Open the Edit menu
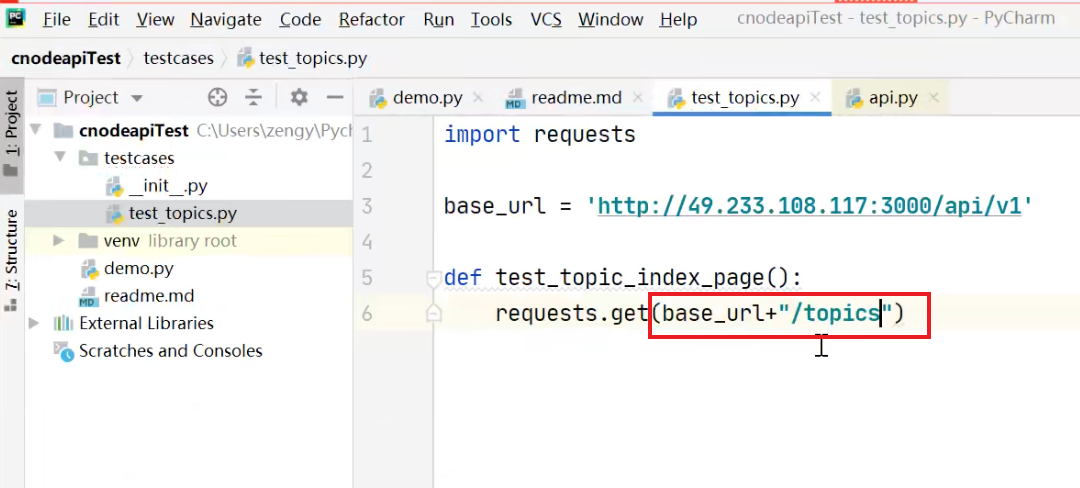The width and height of the screenshot is (1080, 488). point(103,19)
